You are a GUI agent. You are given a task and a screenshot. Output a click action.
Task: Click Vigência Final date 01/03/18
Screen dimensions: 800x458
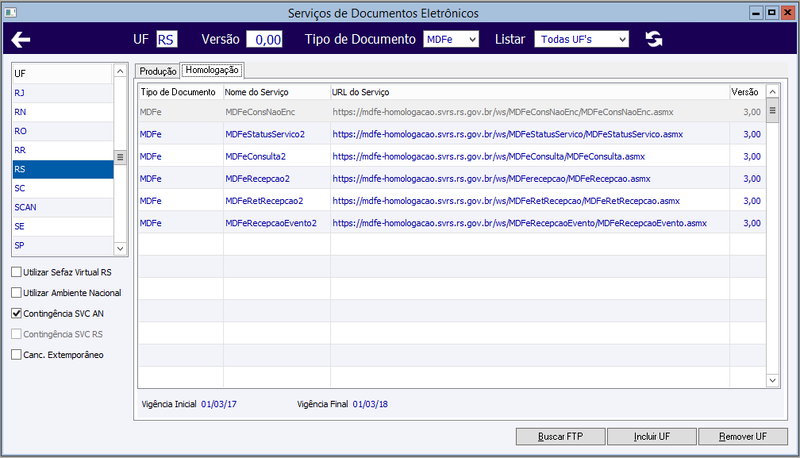point(370,404)
